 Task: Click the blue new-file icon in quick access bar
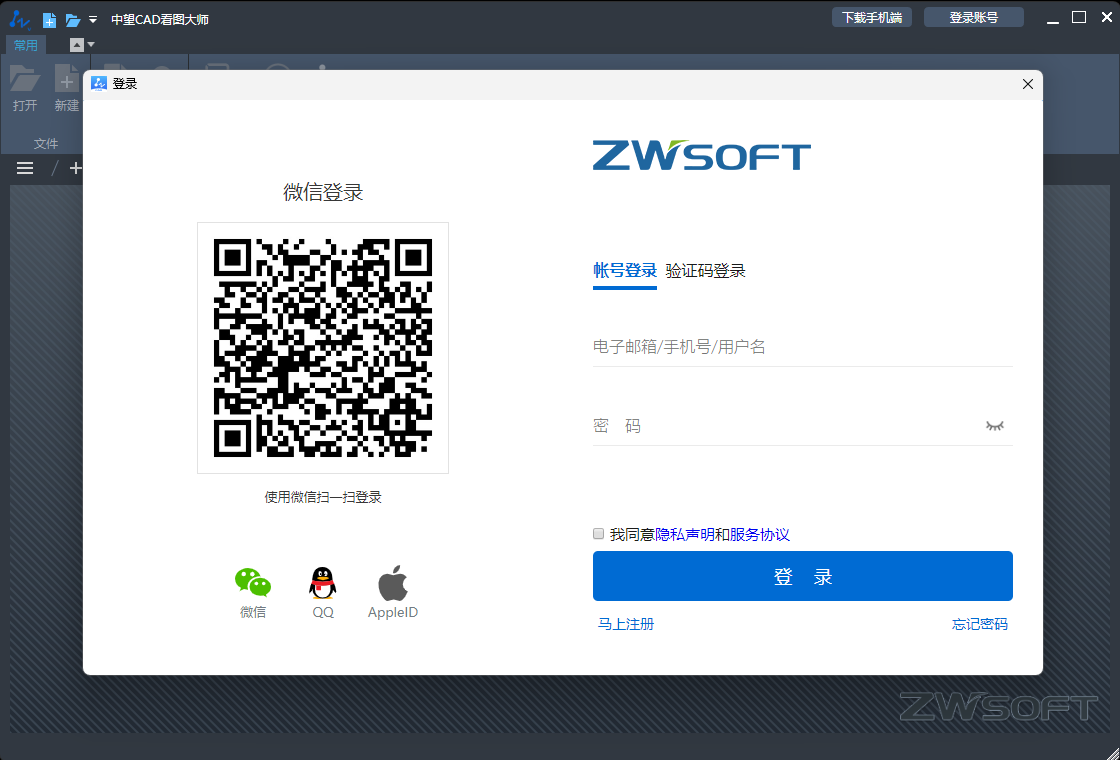point(49,20)
